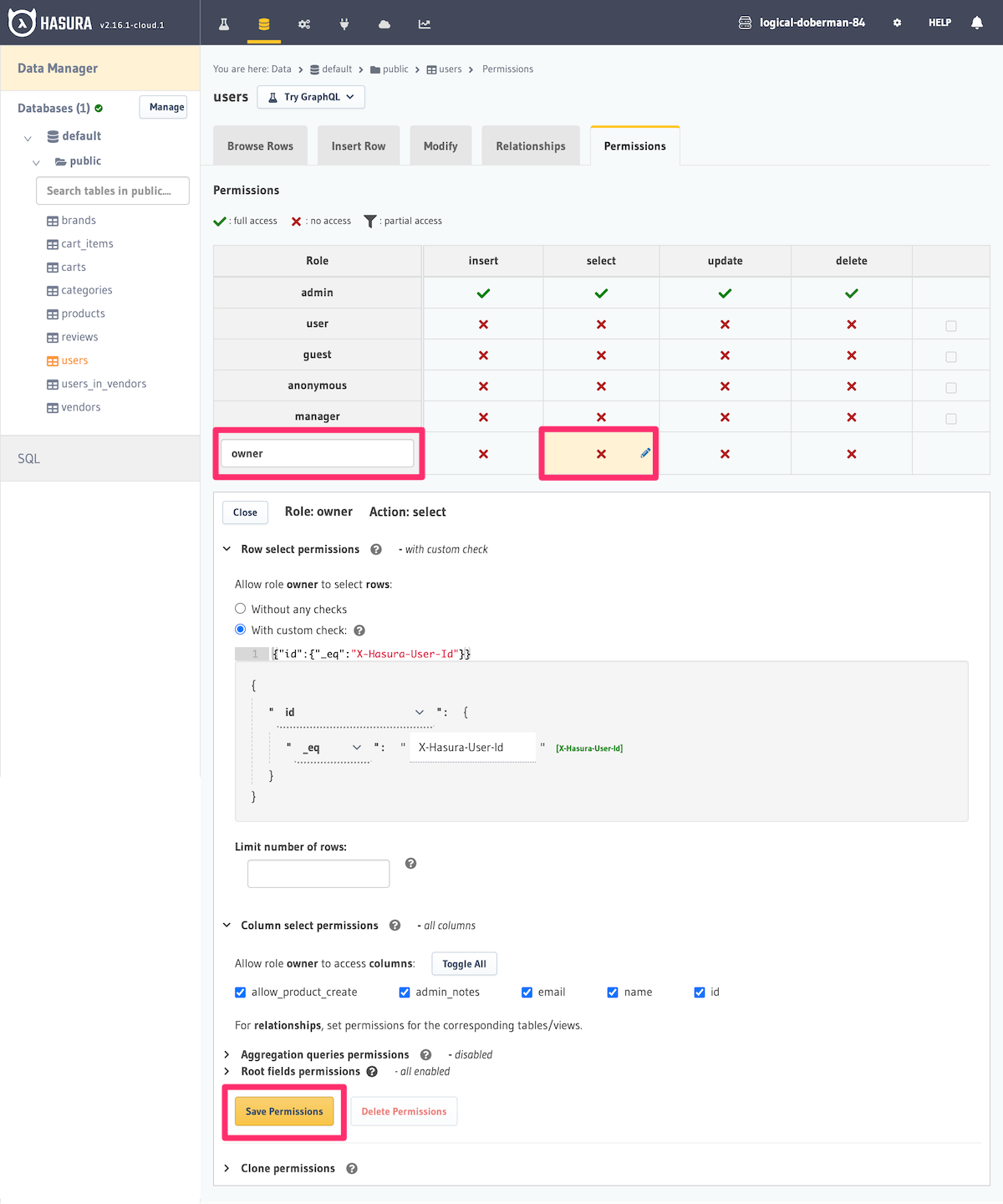The image size is (1003, 1204).
Task: Click the Toggle All columns button
Action: click(464, 963)
